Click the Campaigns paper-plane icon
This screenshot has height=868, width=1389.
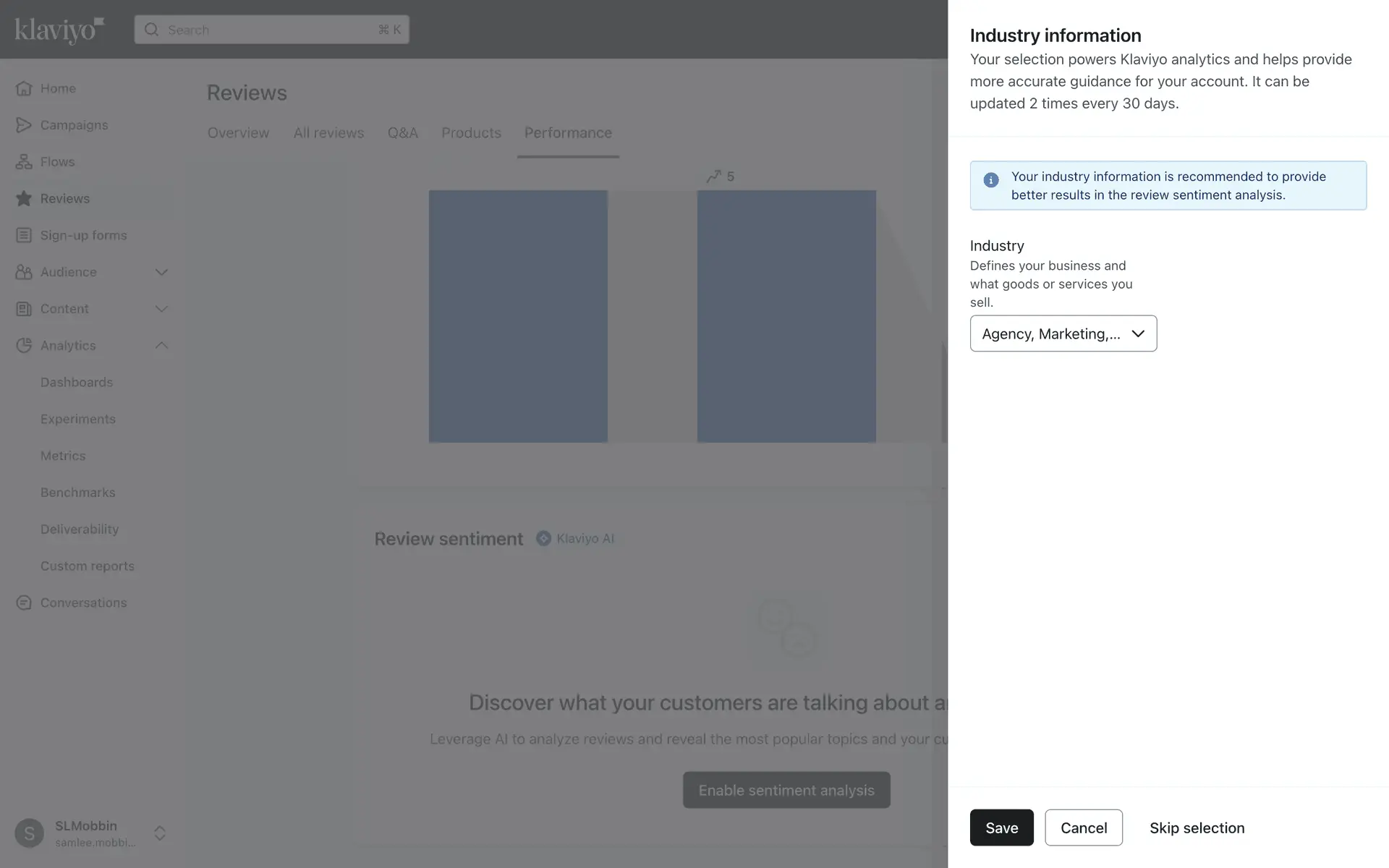click(x=24, y=125)
